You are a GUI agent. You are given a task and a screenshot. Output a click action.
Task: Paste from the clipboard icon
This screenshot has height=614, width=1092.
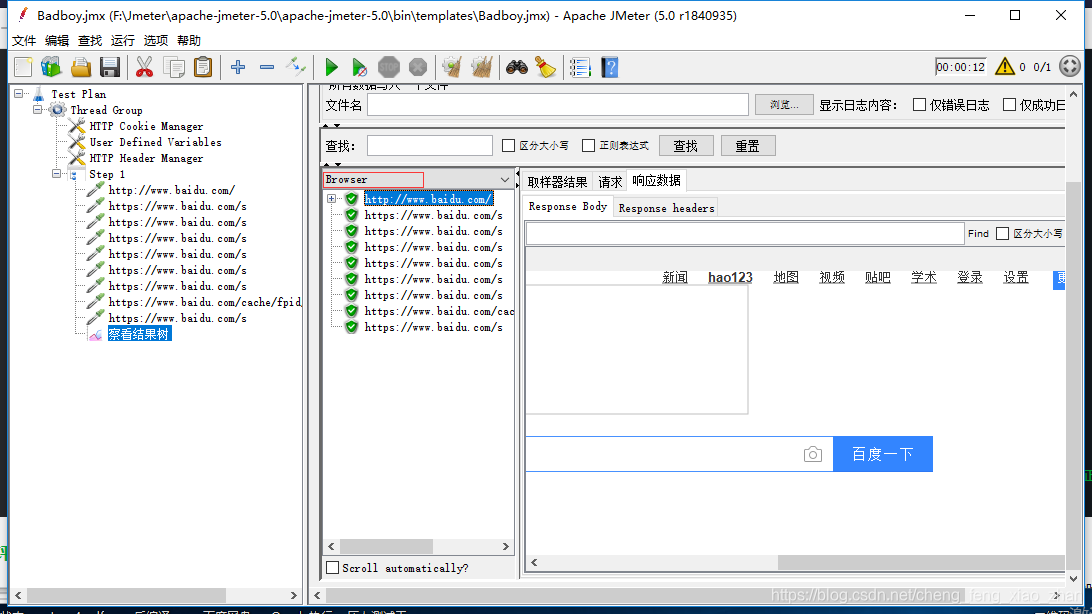pyautogui.click(x=203, y=68)
